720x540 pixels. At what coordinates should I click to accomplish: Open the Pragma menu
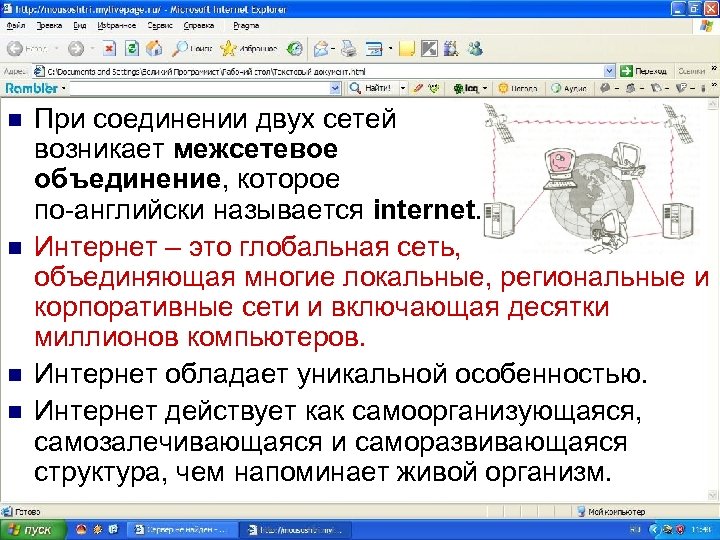246,25
